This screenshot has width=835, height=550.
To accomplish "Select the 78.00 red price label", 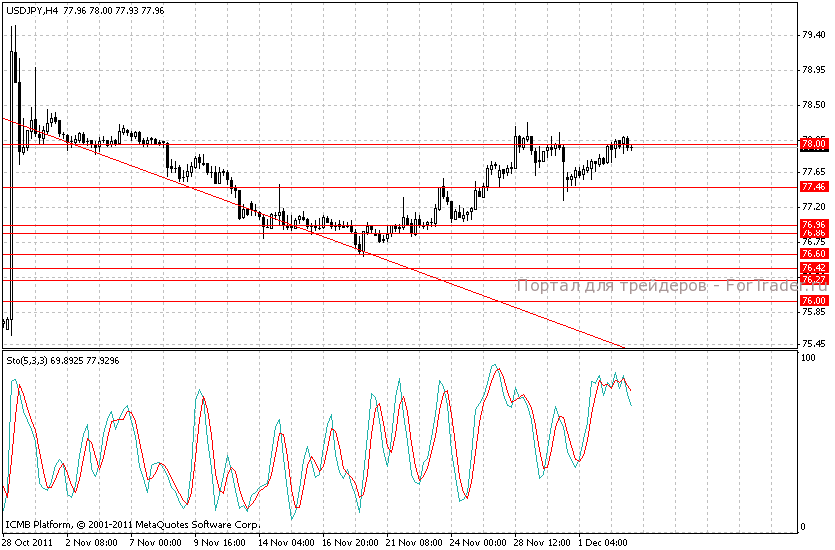I will (x=813, y=144).
